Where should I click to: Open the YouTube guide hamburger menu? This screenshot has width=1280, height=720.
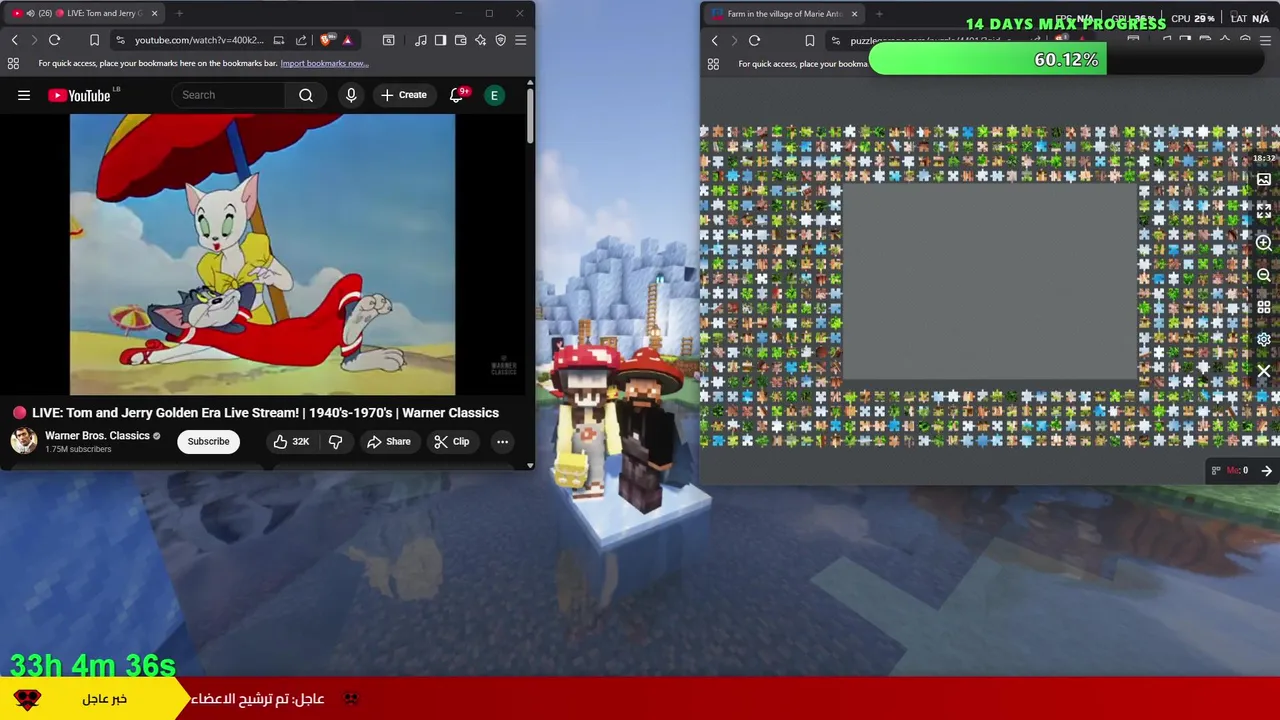(x=24, y=95)
